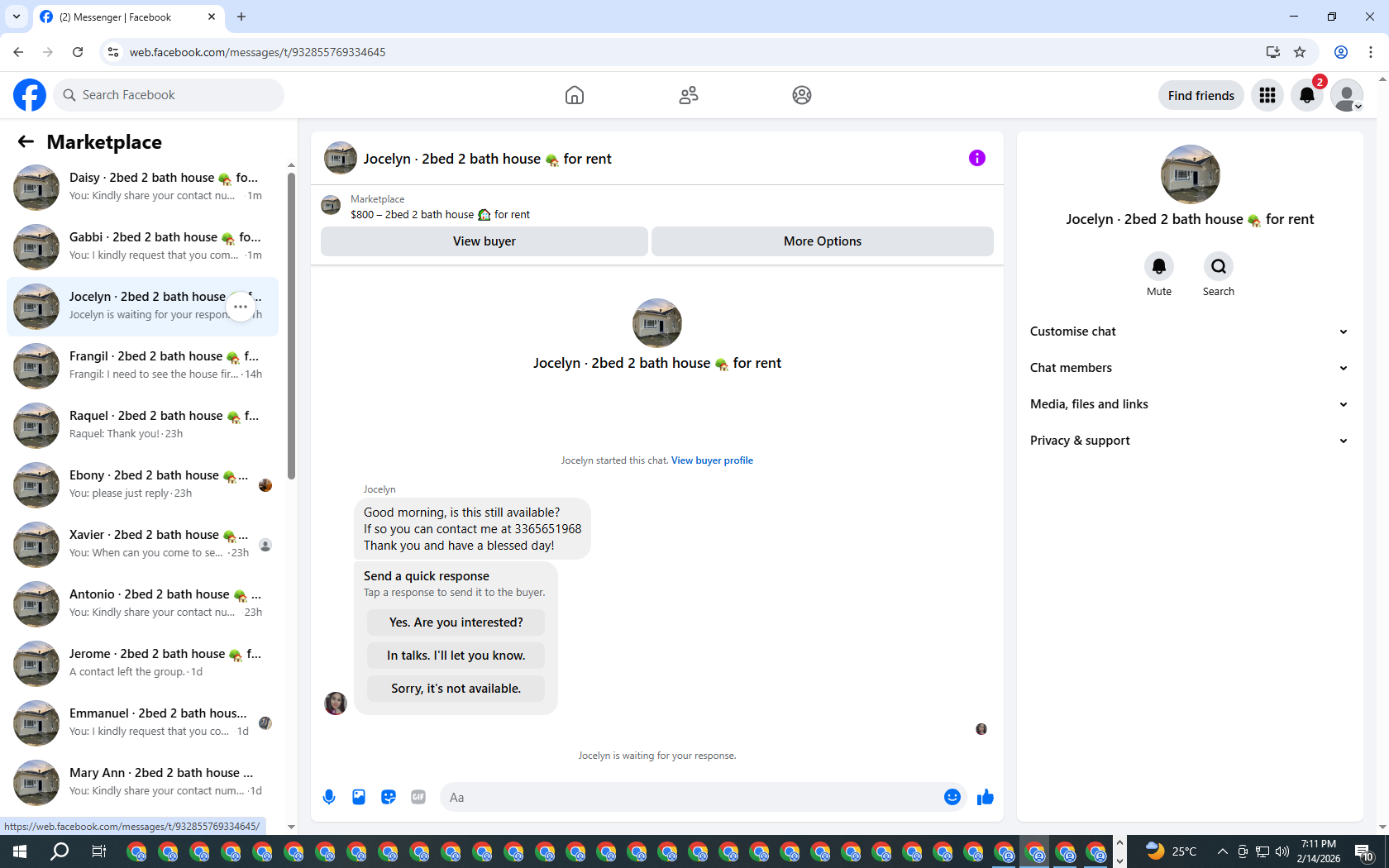Open the Xavier 2bed 2 bath chat
1389x868 pixels.
(x=142, y=545)
